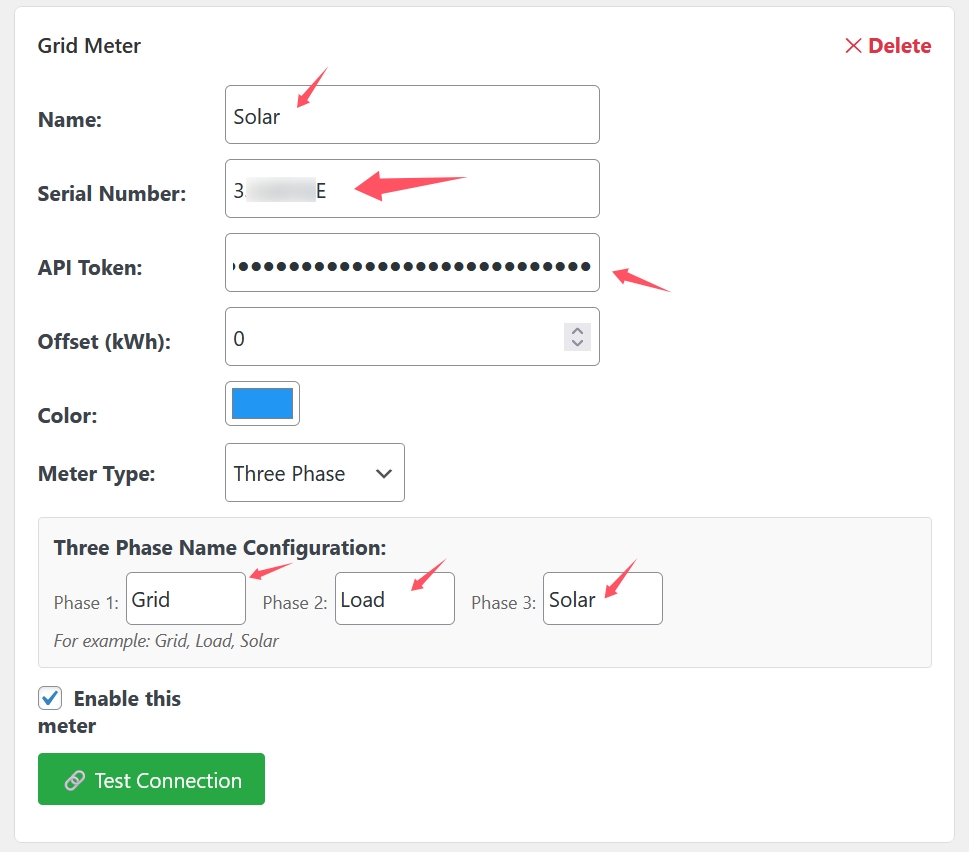Open the blue Color swatch picker
Screen dimensions: 969x852
coord(262,404)
